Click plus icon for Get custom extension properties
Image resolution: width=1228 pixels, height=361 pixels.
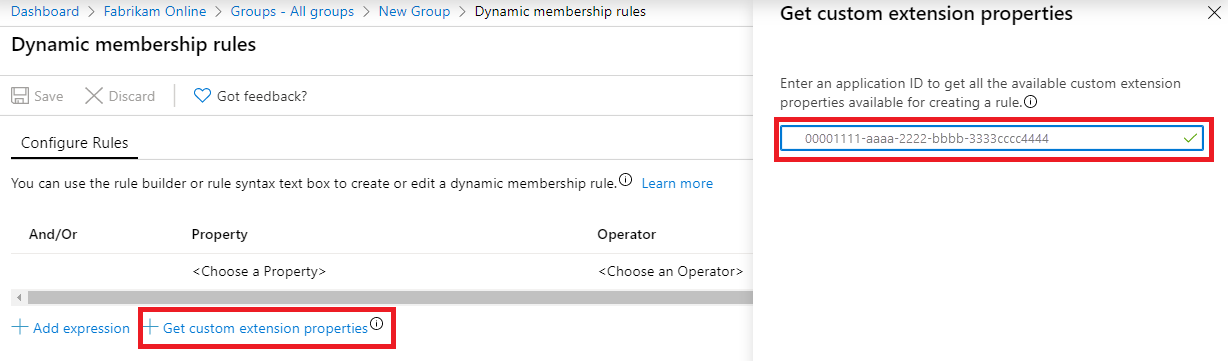click(151, 328)
